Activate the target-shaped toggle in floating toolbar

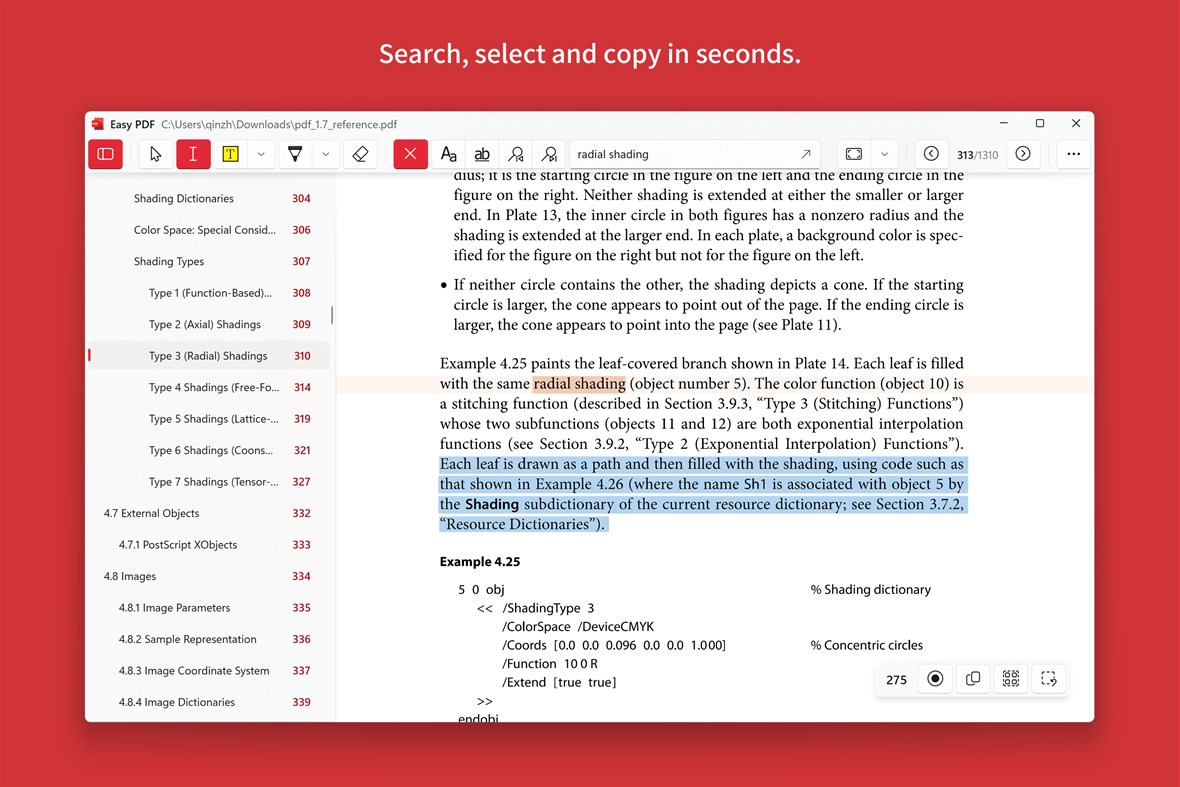point(935,679)
